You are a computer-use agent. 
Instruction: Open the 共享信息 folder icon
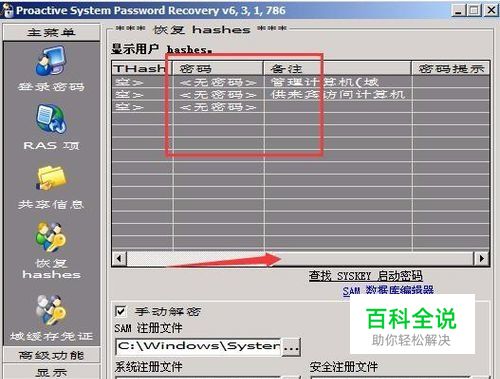[x=51, y=178]
